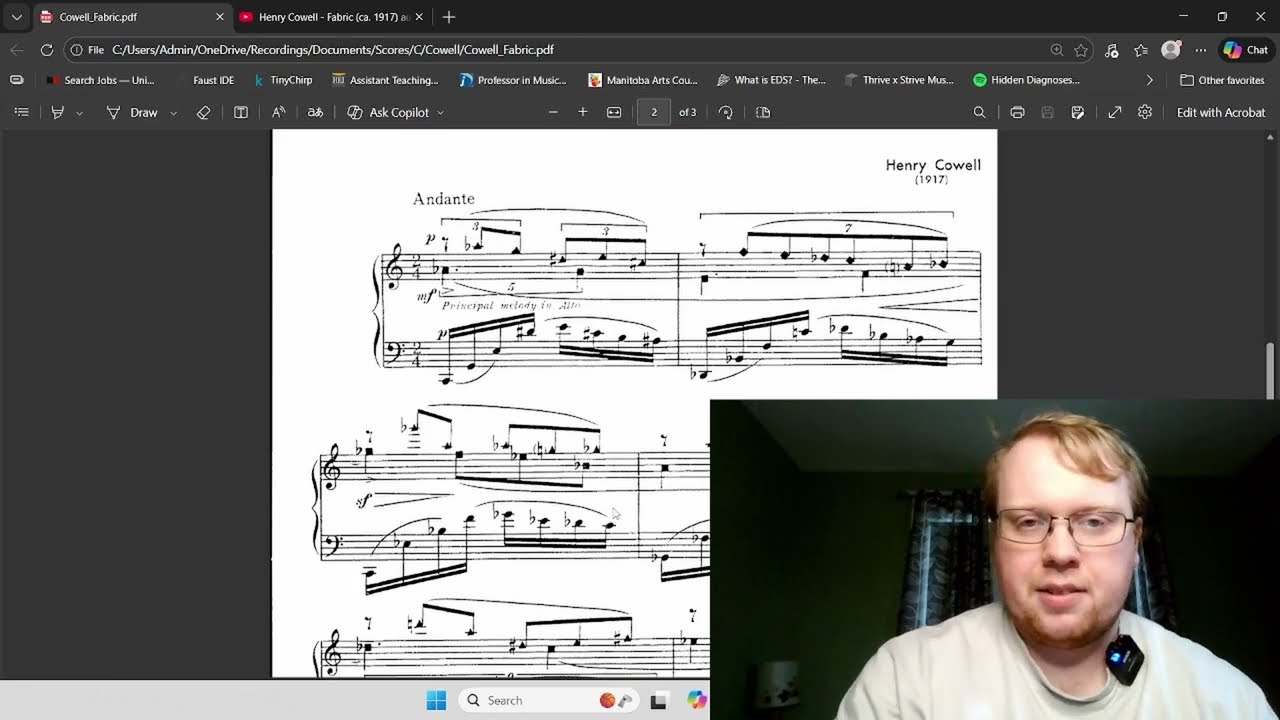
Task: Select the PDF highlight tool
Action: click(58, 113)
